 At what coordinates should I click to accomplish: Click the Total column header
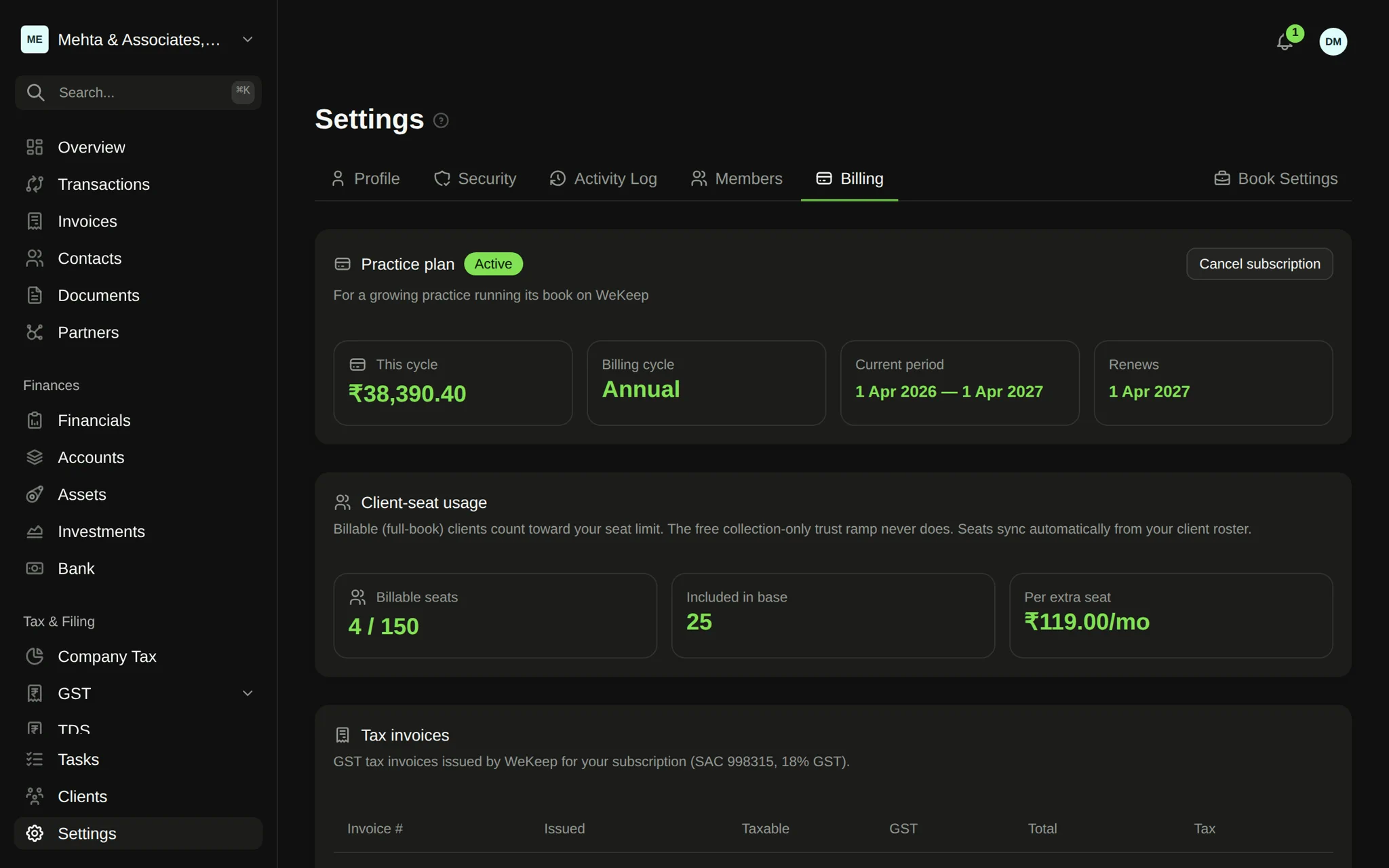(1042, 829)
